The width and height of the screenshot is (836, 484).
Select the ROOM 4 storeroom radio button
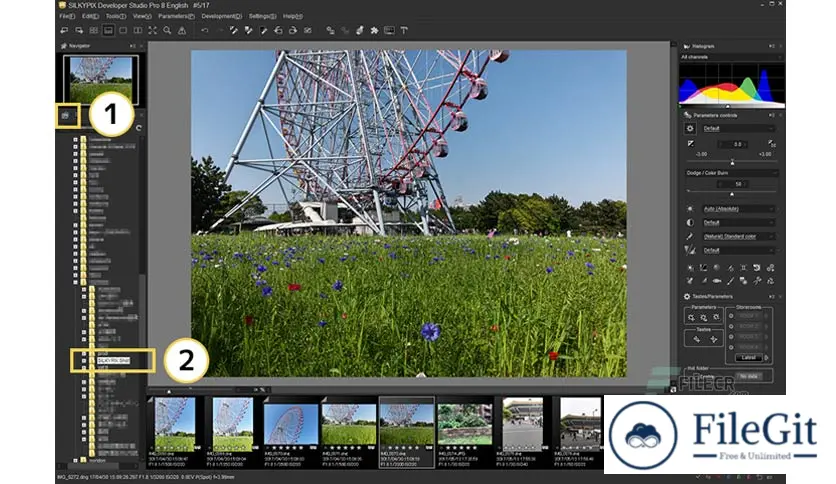click(x=731, y=347)
